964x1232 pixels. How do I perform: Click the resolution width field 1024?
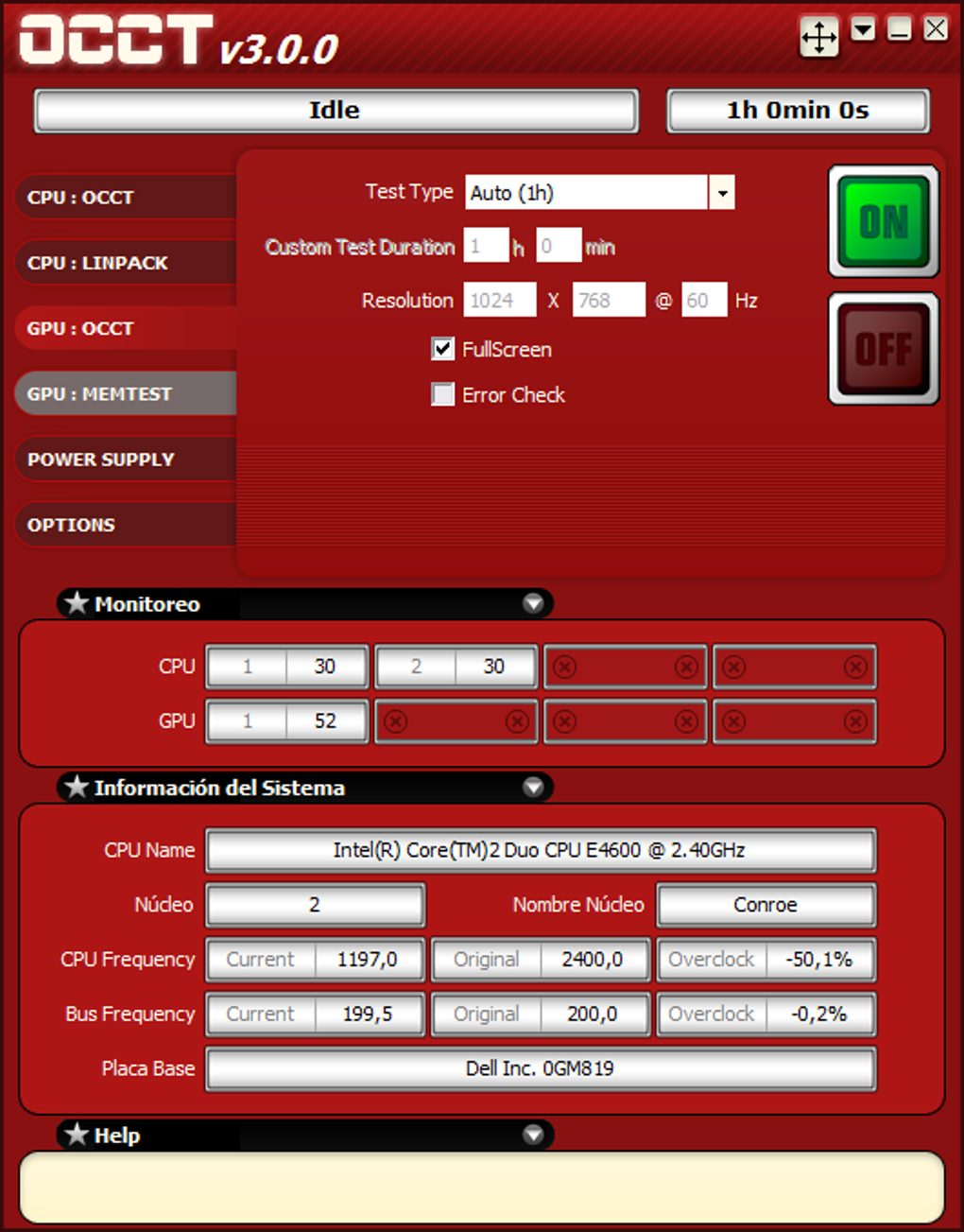click(500, 301)
